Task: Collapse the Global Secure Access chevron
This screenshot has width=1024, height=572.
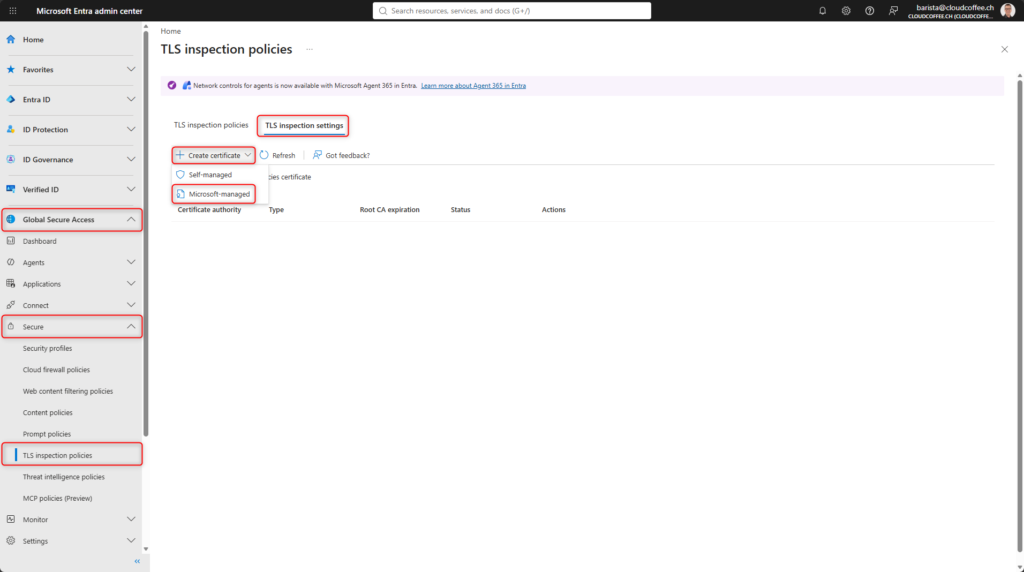Action: [x=131, y=219]
